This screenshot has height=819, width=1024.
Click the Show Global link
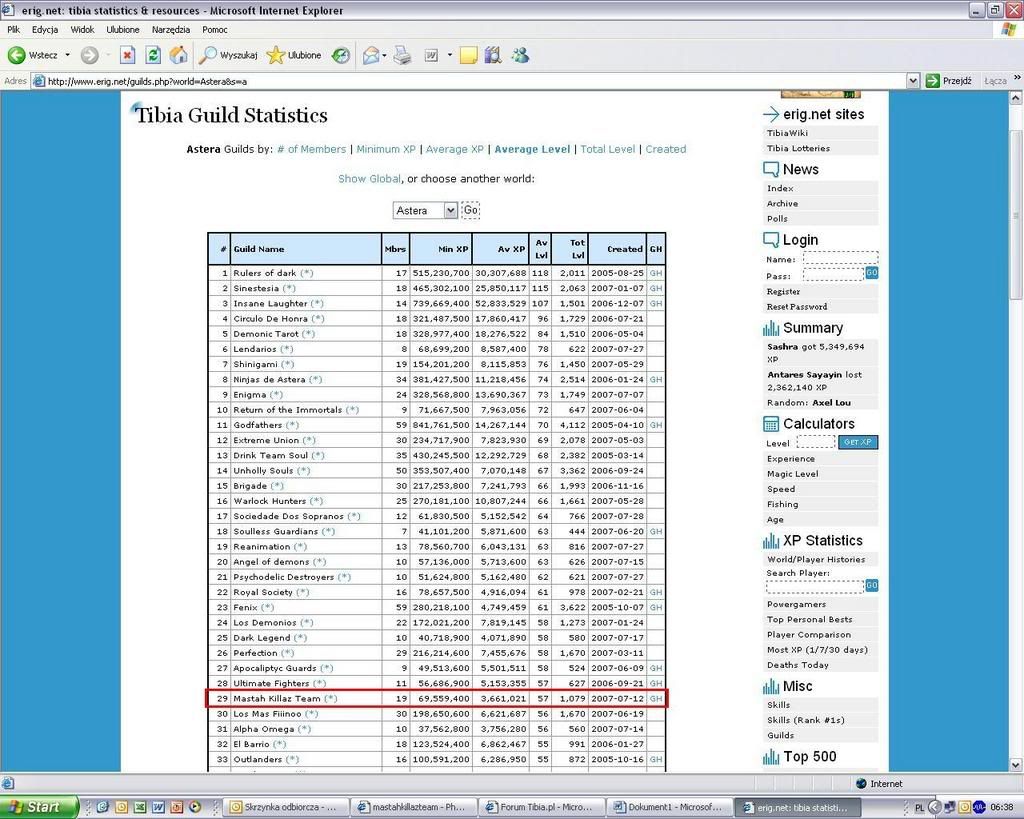(x=370, y=178)
